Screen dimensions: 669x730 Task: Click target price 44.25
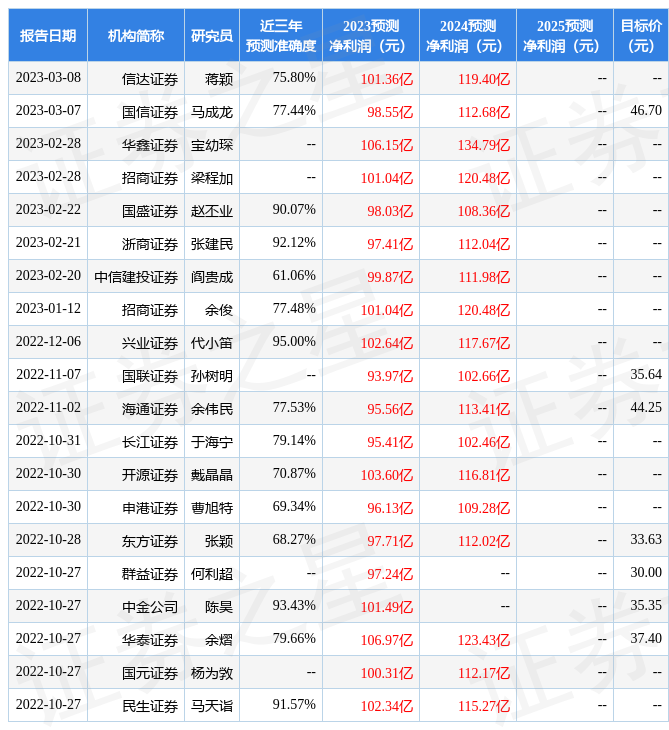tap(646, 408)
